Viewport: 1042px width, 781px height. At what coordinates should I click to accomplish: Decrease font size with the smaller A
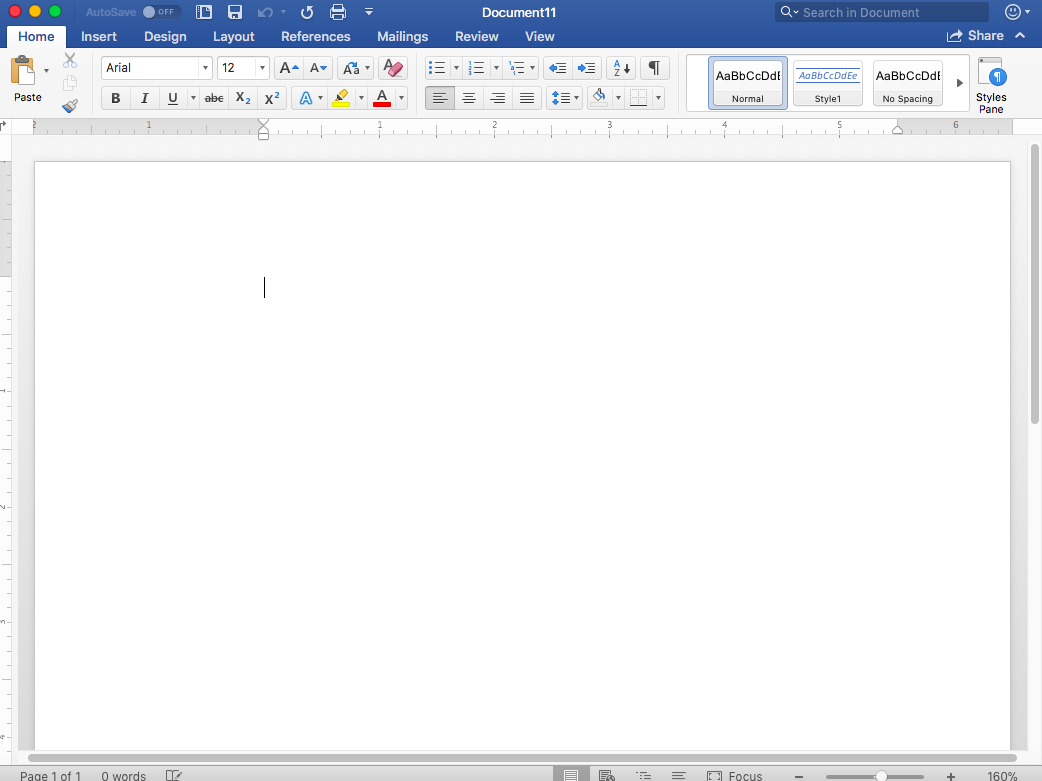(x=318, y=68)
